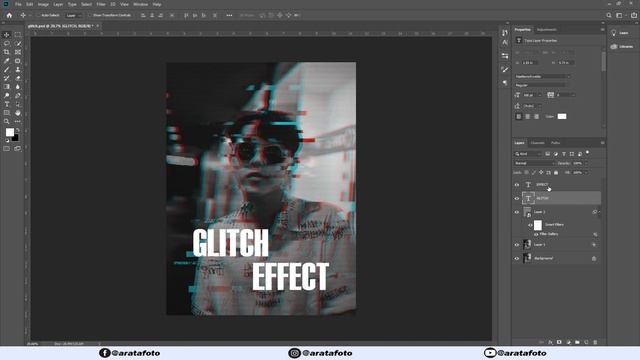Open more options three-dots in options bar
Screen dimensions: 640x360
(x=229, y=15)
